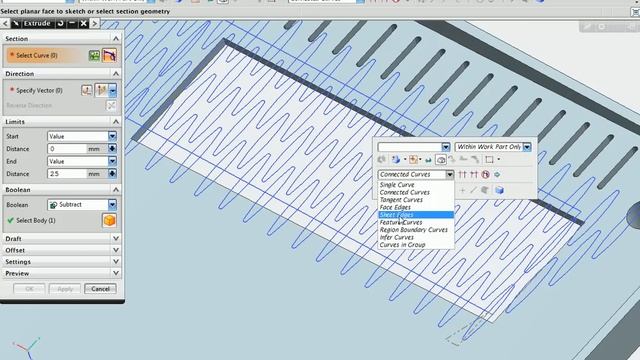Click the Apply button in Extrude dialog
Image resolution: width=640 pixels, height=360 pixels.
[x=64, y=289]
